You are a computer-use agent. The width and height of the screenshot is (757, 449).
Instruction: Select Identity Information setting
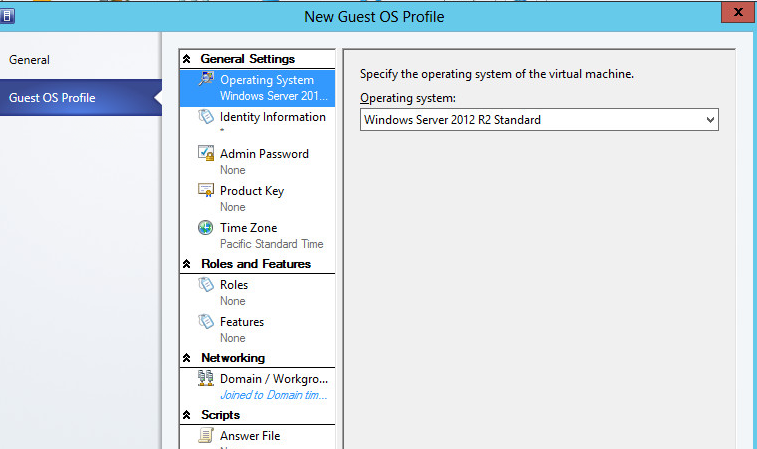click(x=257, y=125)
